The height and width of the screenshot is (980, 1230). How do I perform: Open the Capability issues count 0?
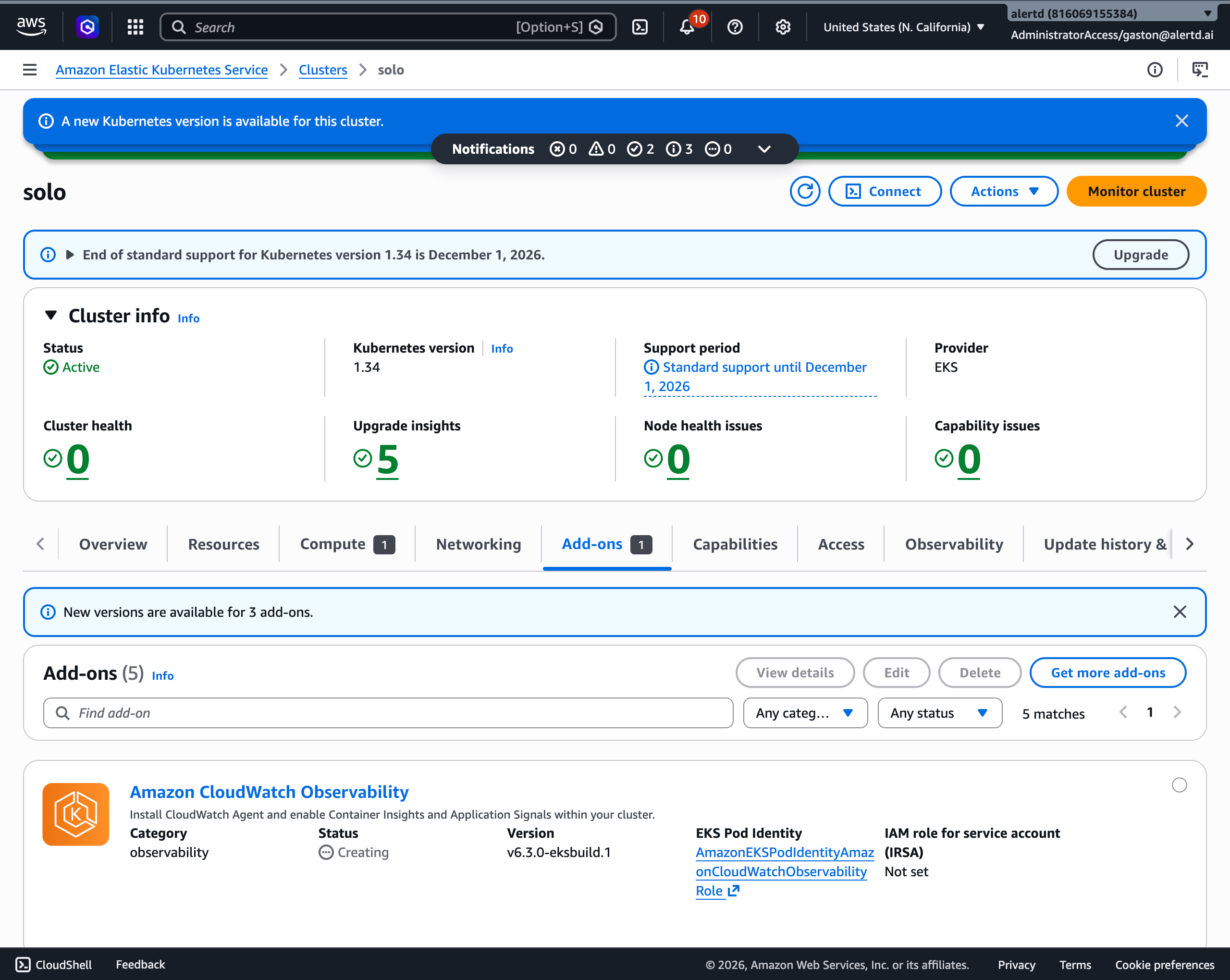coord(969,459)
